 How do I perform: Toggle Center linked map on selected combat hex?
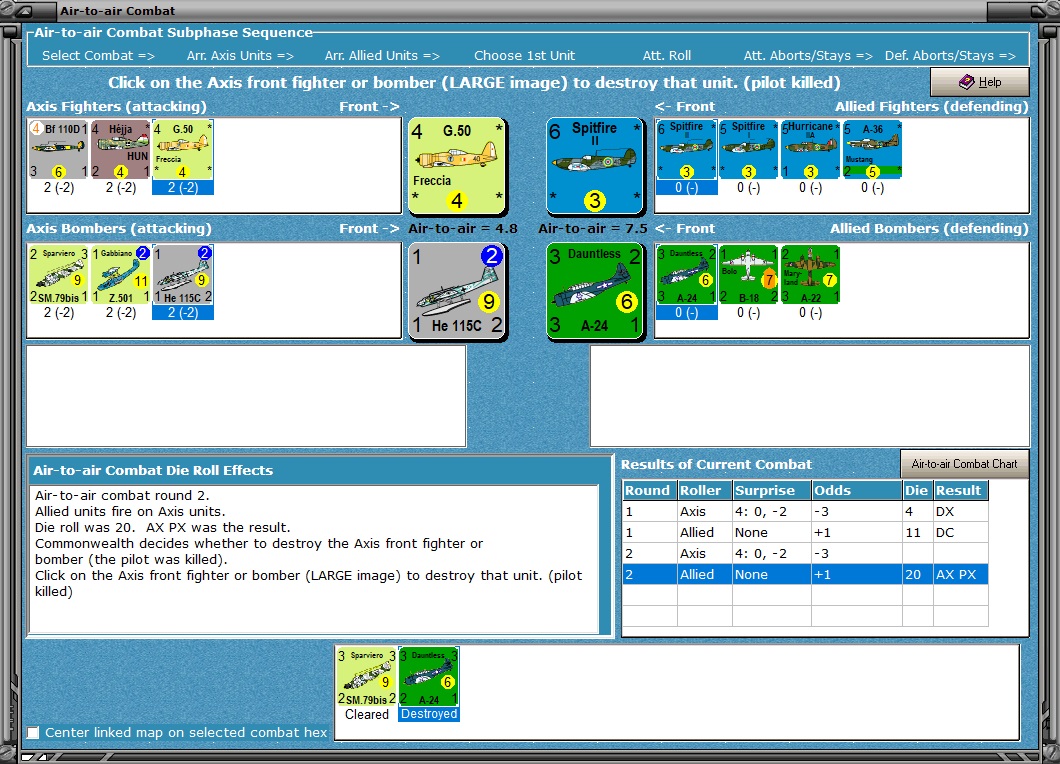pyautogui.click(x=33, y=732)
